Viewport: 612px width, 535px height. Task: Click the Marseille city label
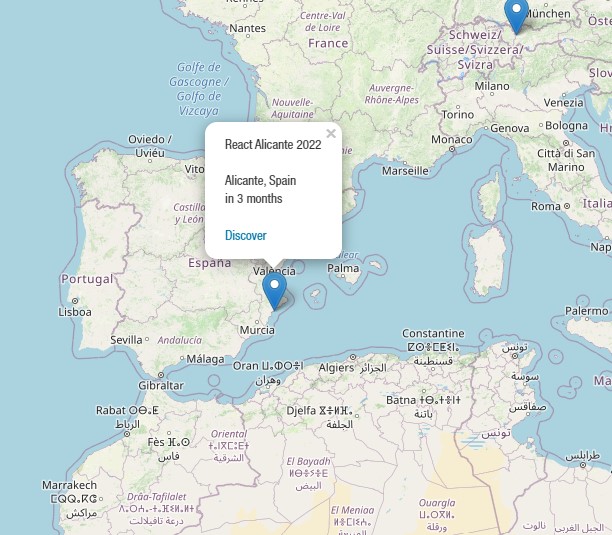[x=405, y=171]
